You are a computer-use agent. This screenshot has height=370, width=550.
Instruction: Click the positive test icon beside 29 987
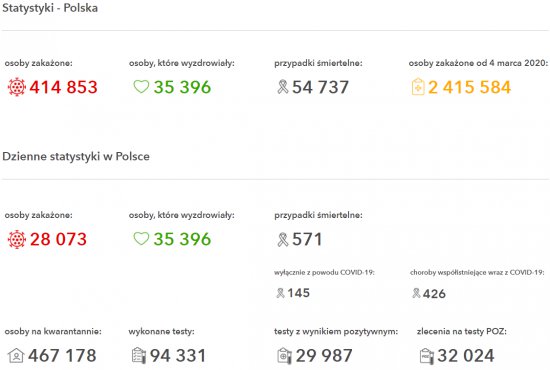point(284,356)
